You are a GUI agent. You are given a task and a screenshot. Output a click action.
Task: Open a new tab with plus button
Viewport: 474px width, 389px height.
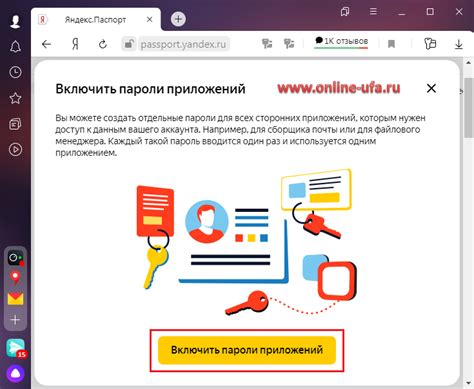point(178,19)
